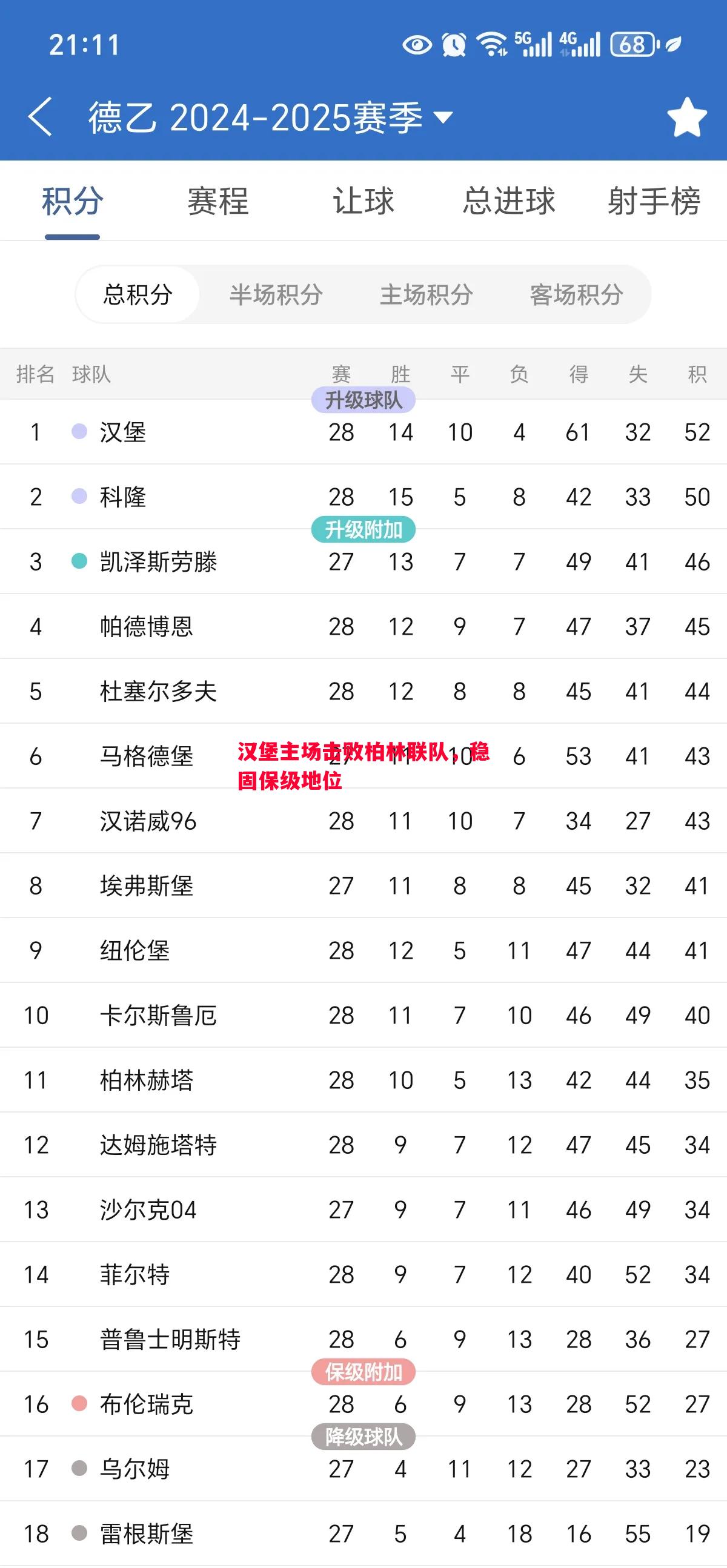Open the season selector dropdown
The height and width of the screenshot is (1568, 727).
(x=444, y=117)
